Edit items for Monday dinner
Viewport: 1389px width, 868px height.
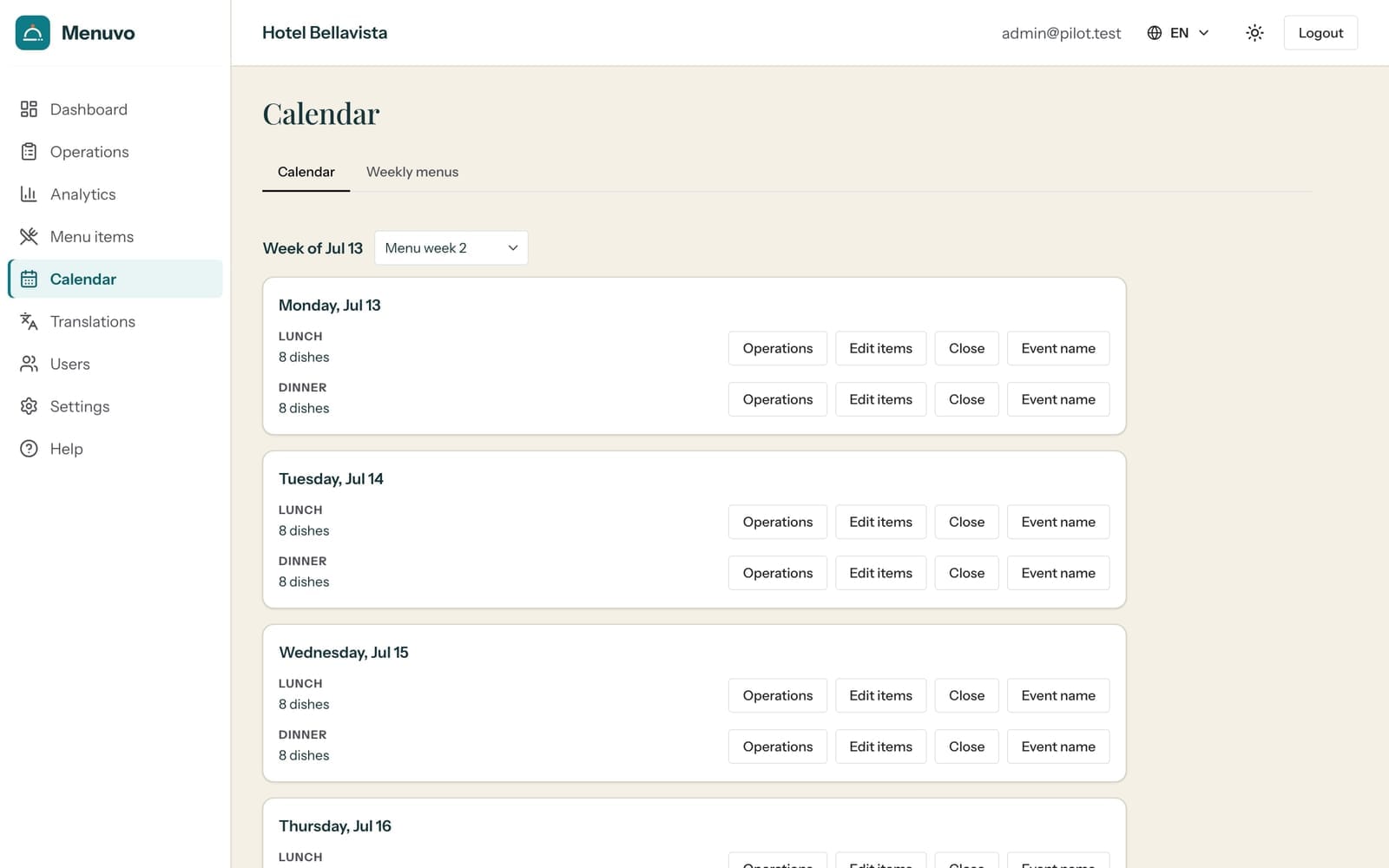coord(880,399)
